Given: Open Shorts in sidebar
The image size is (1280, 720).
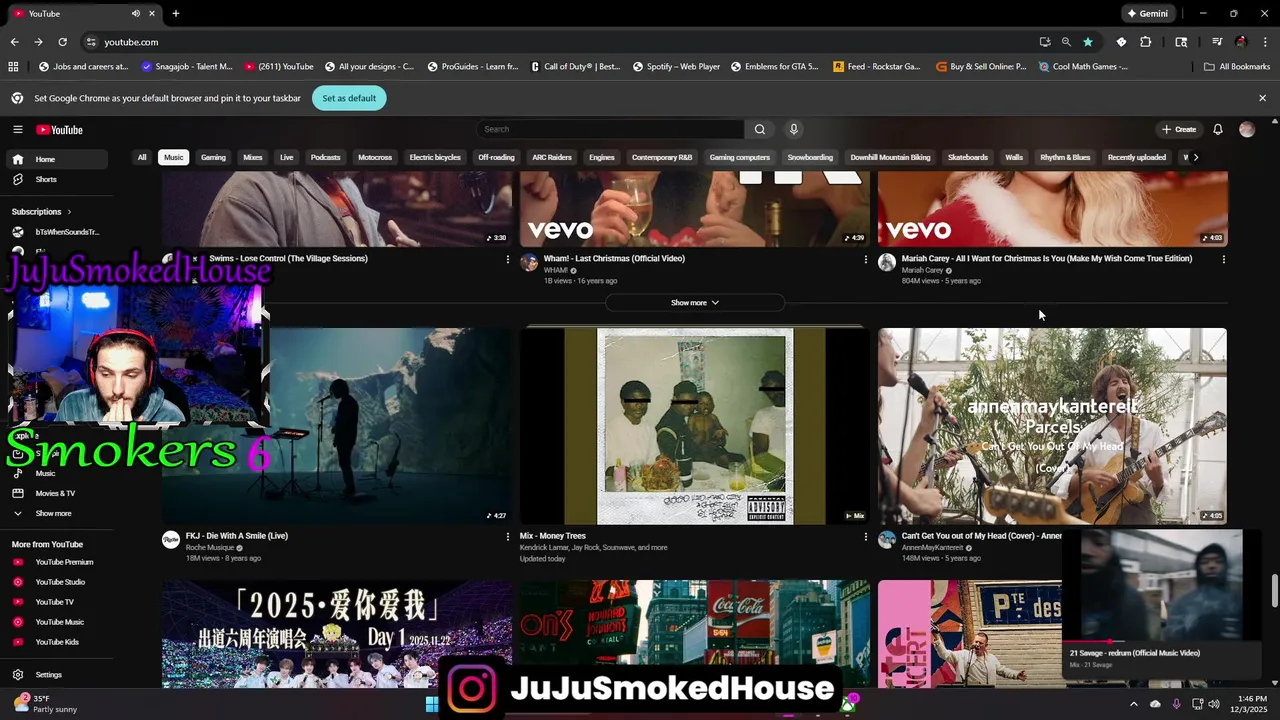Looking at the screenshot, I should 55,179.
